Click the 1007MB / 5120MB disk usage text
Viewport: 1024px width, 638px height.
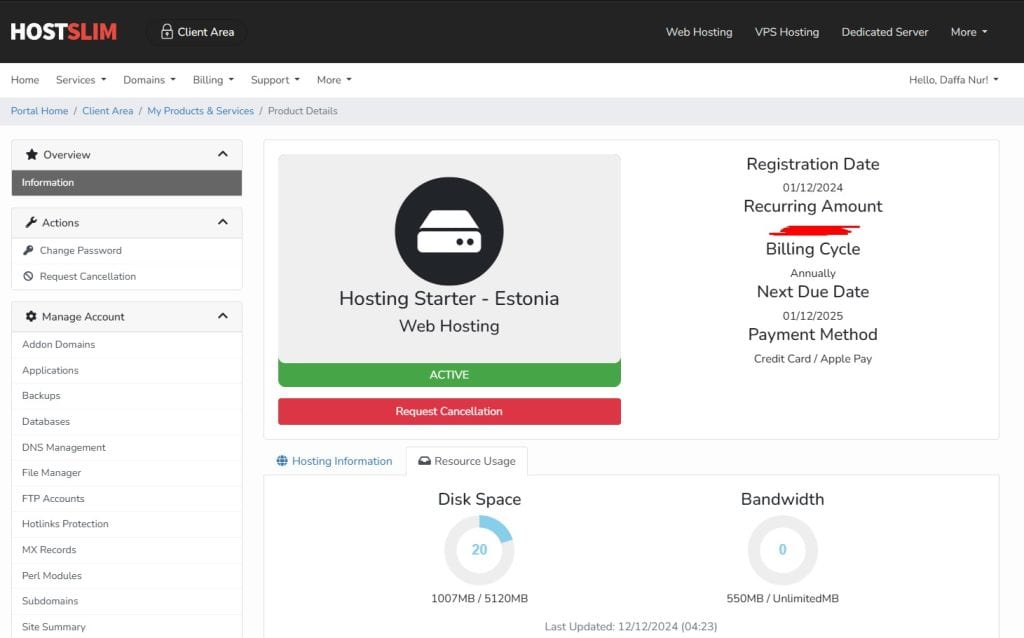tap(479, 598)
